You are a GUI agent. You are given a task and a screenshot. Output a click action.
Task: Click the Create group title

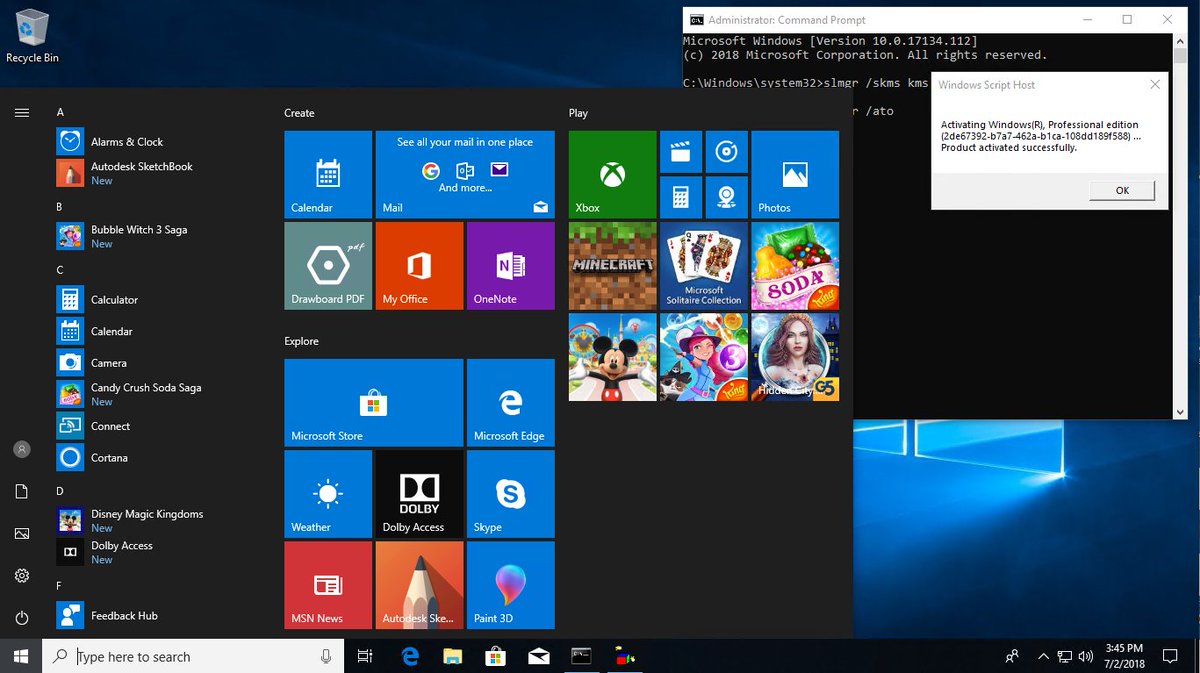[299, 113]
